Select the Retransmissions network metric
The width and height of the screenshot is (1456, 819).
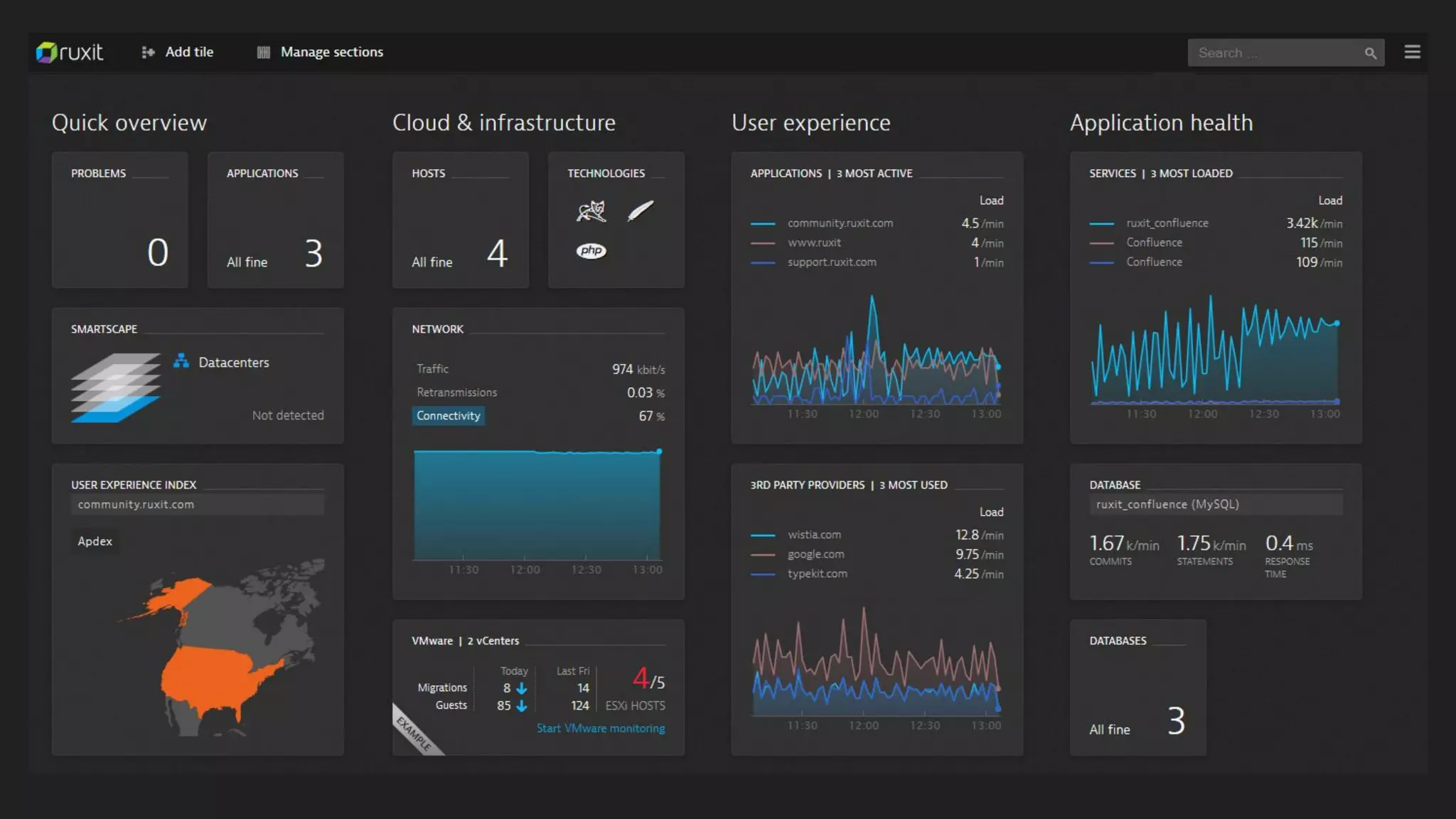456,392
